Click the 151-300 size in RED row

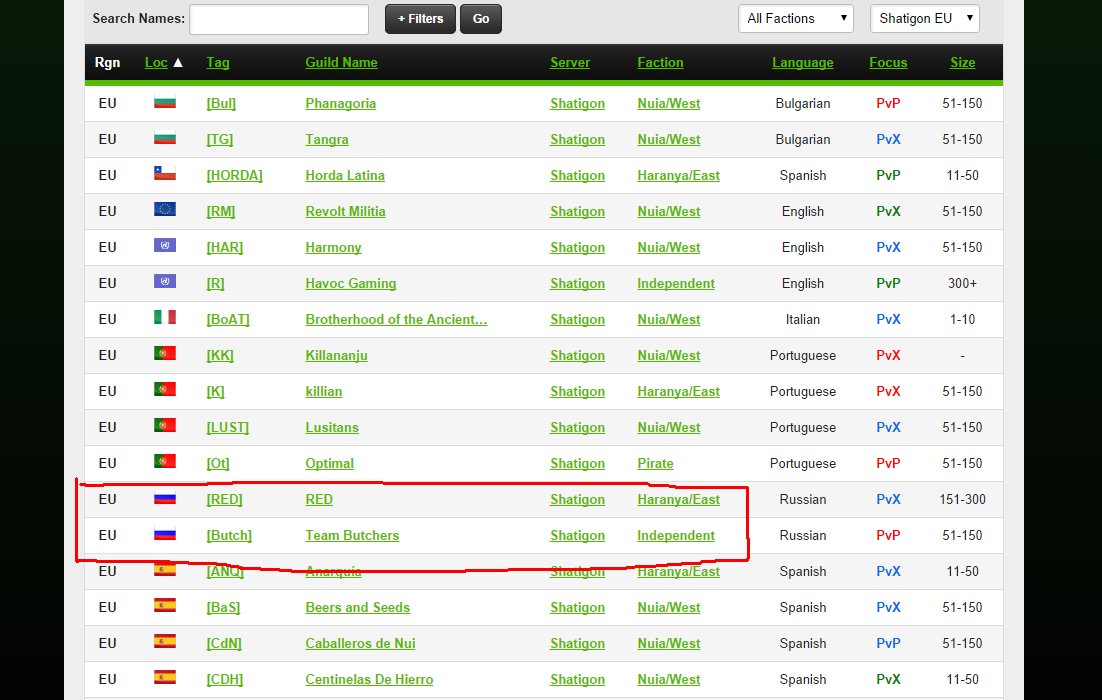[962, 499]
